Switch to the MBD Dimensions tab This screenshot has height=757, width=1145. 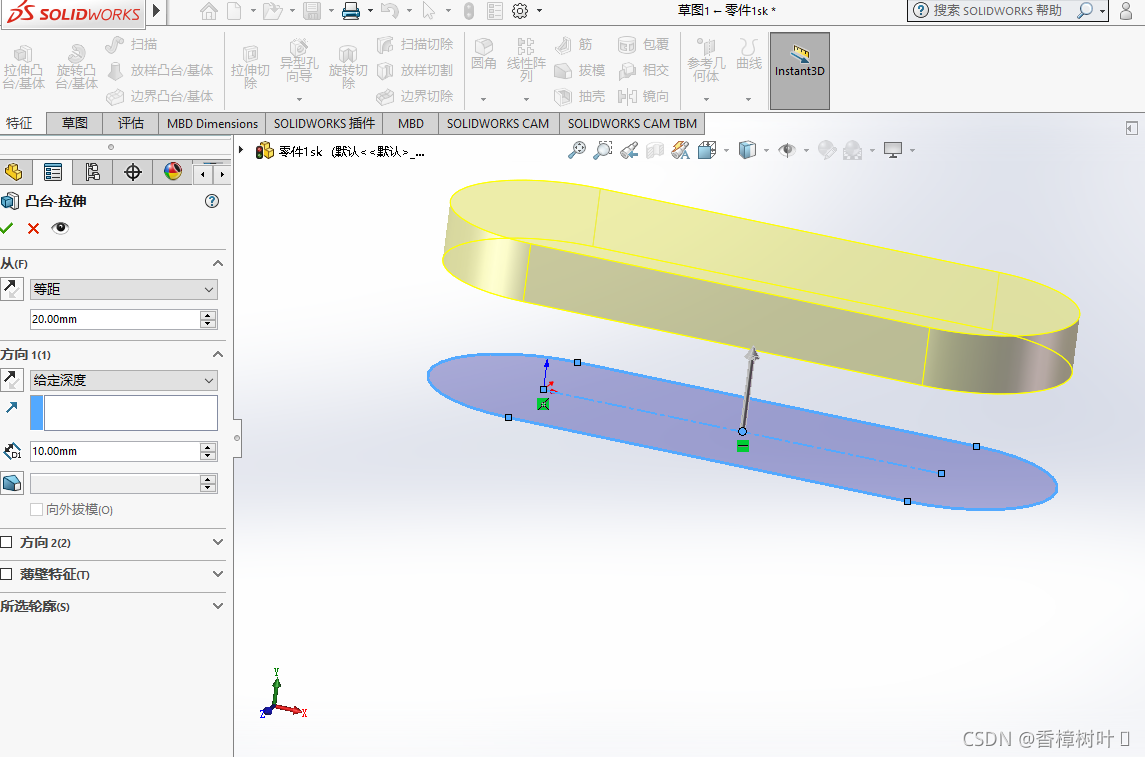click(212, 123)
